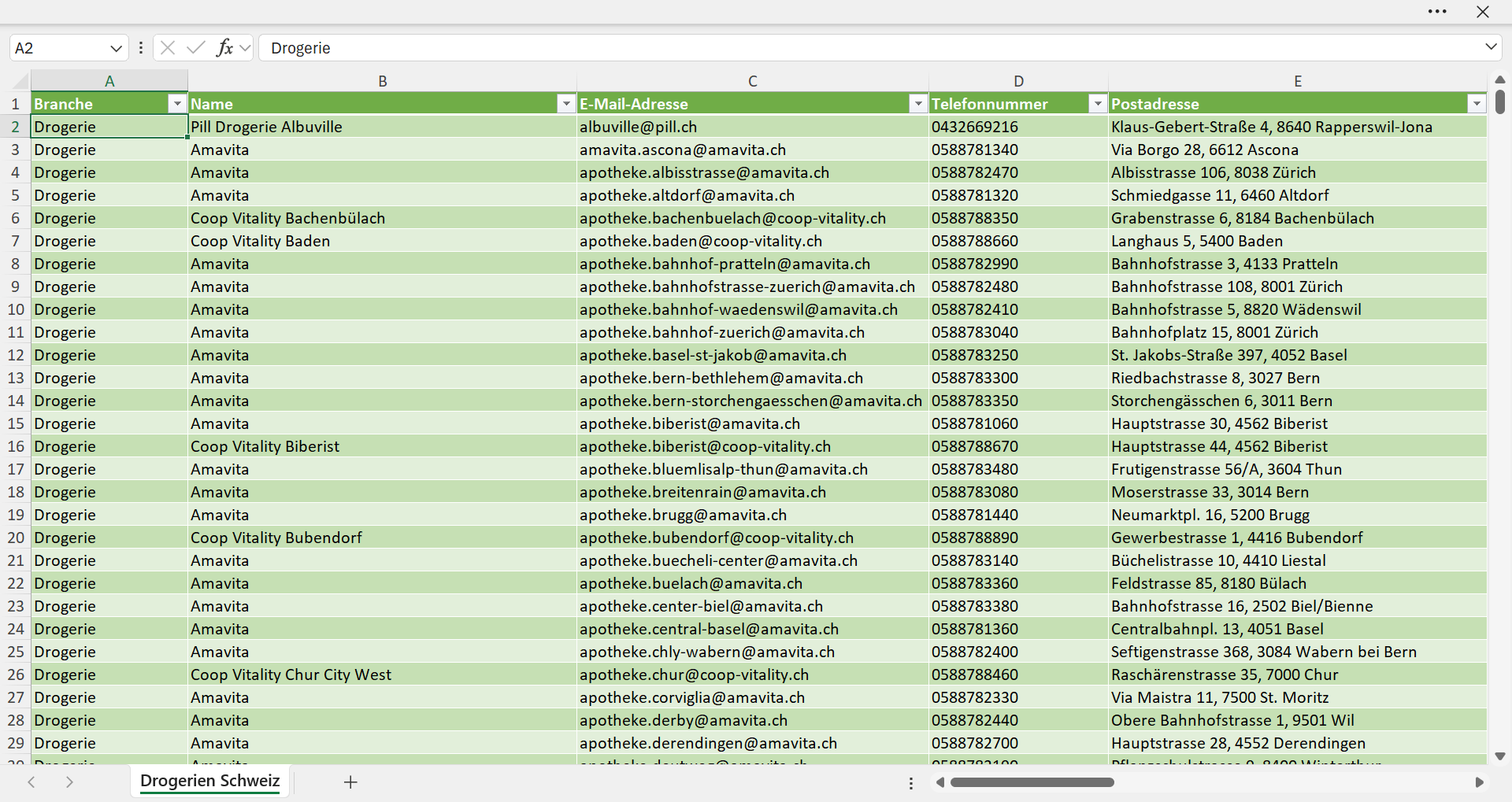Click the vertical scrollbar thumb
1512x802 pixels.
(1500, 102)
